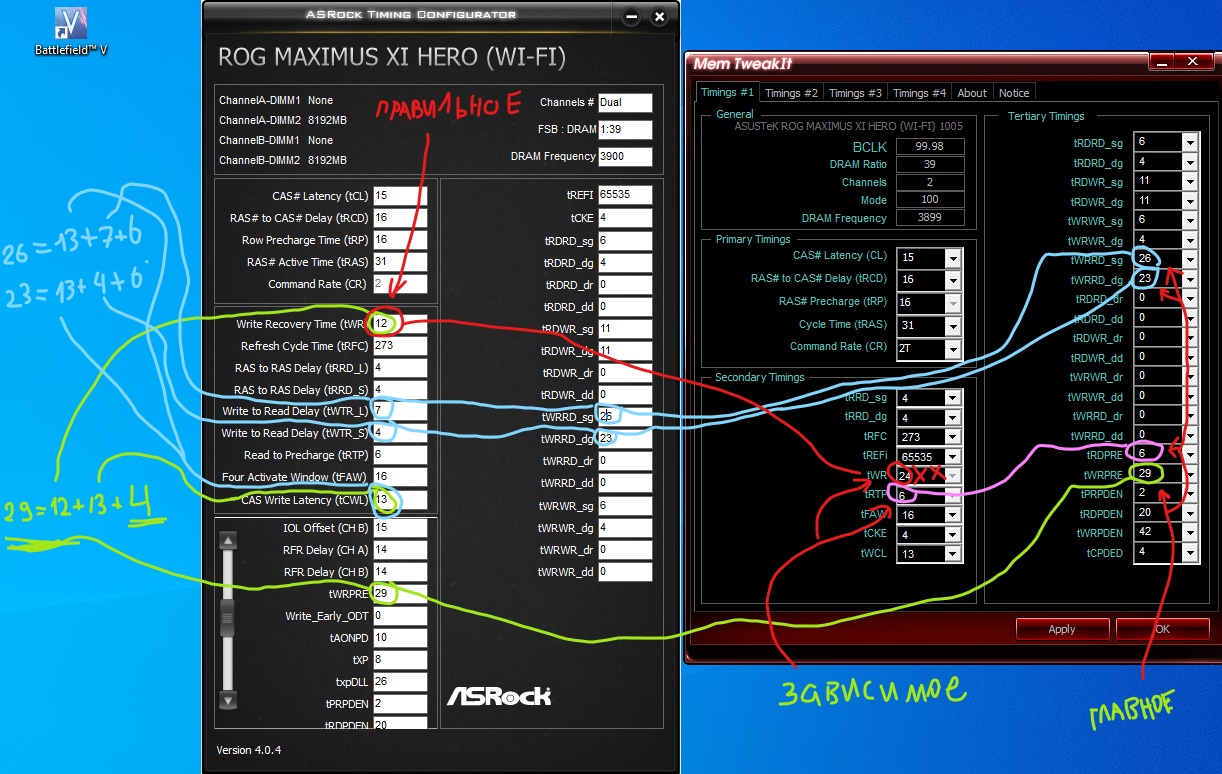Viewport: 1222px width, 774px height.
Task: Open the tRDPDEN dropdown in Tertiary Timings
Action: click(1190, 513)
